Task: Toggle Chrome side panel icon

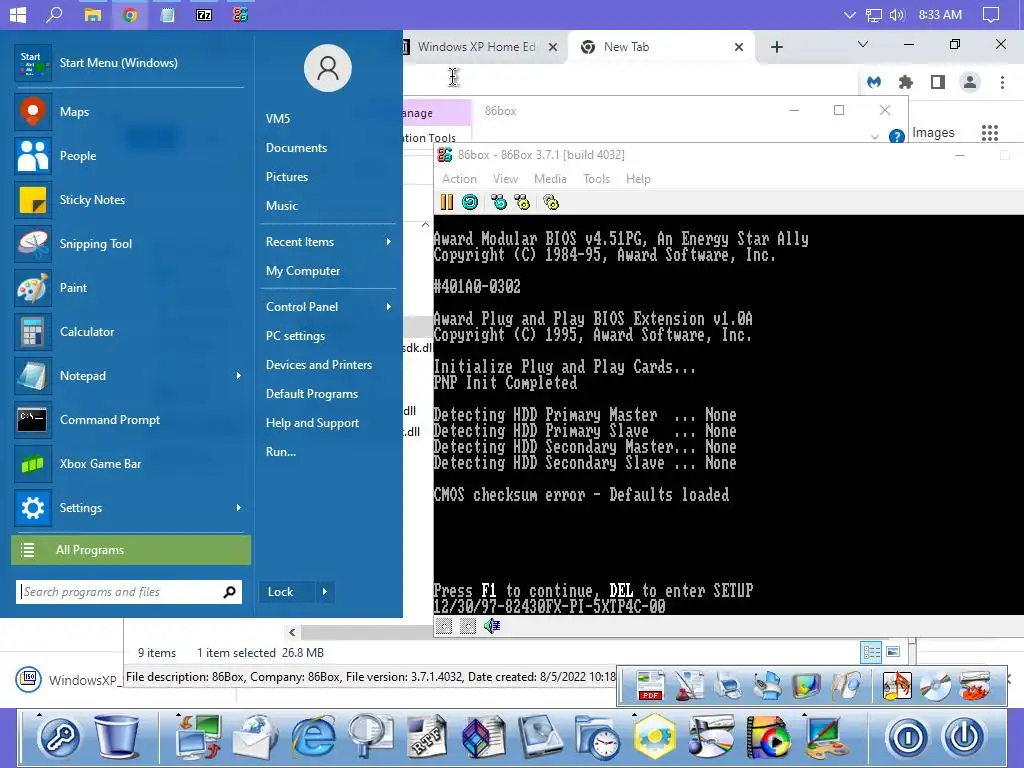Action: click(x=938, y=82)
